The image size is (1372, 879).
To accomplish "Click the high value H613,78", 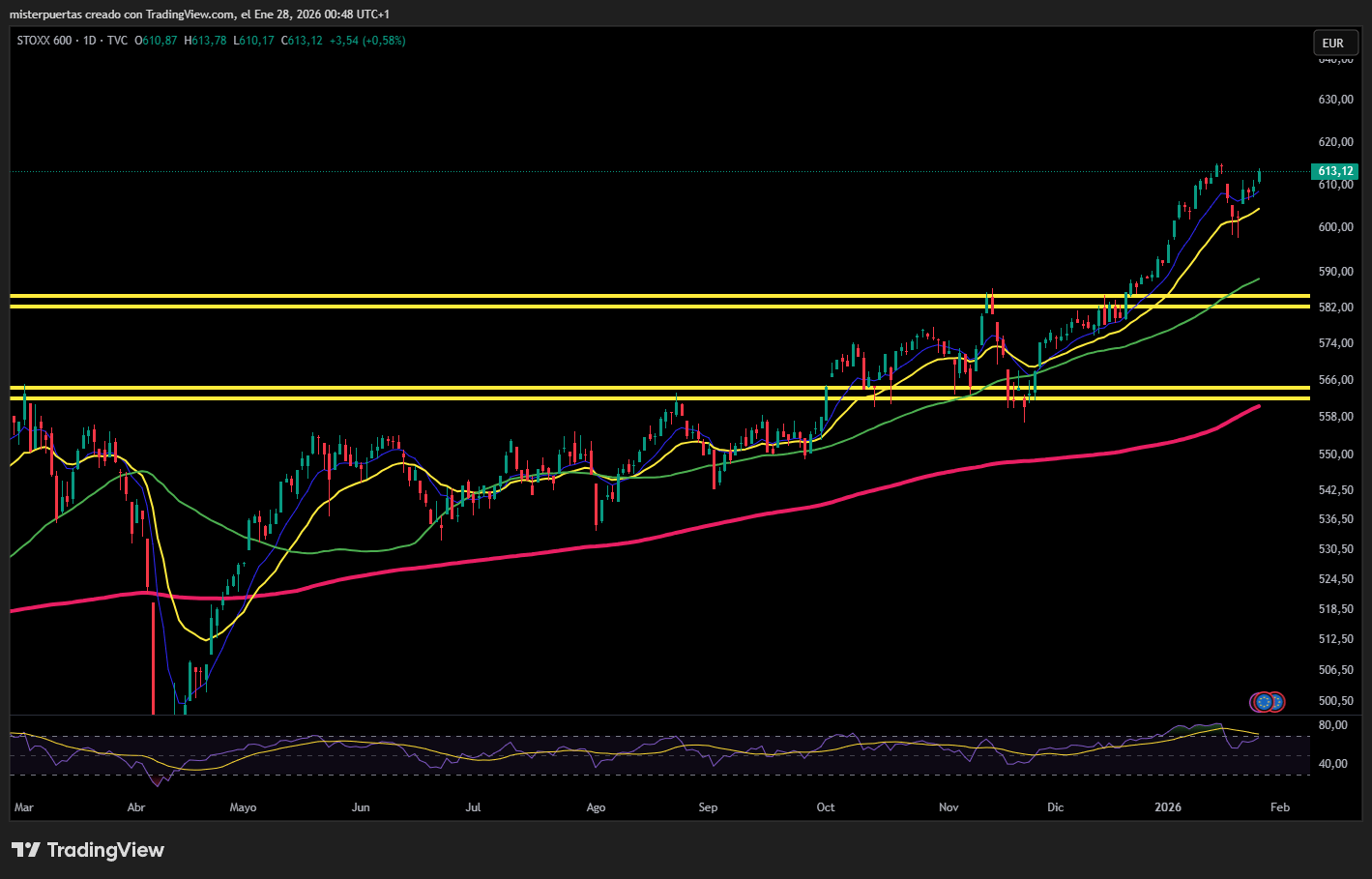I will pyautogui.click(x=205, y=41).
